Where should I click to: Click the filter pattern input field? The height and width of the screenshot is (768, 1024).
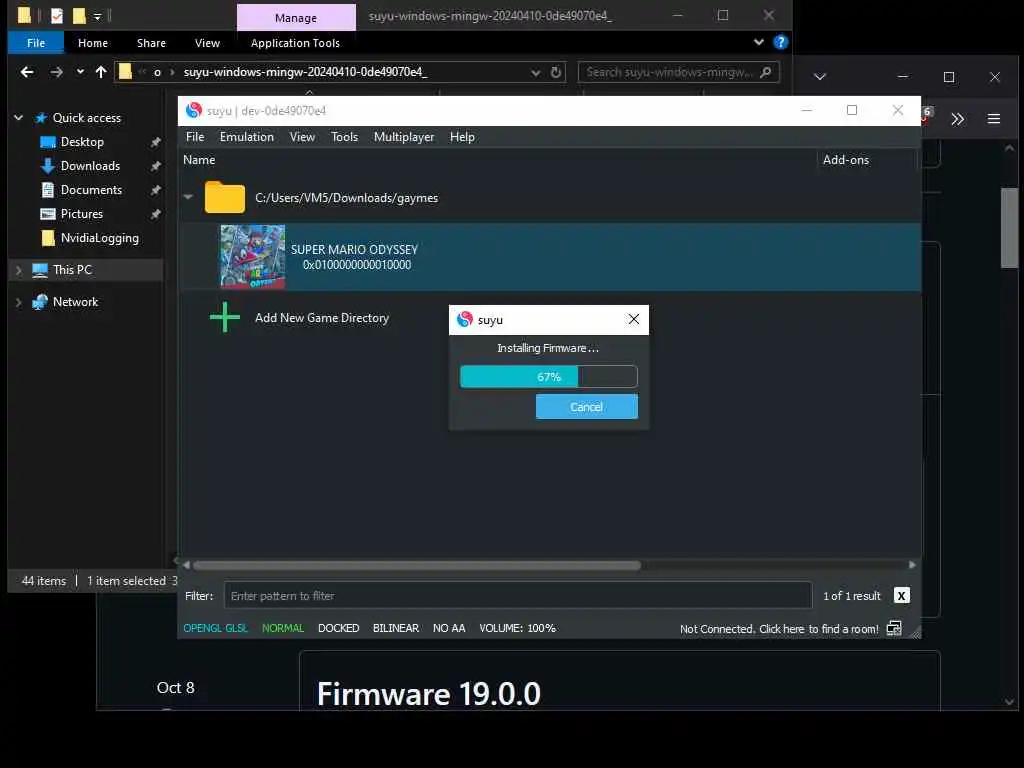coord(518,596)
